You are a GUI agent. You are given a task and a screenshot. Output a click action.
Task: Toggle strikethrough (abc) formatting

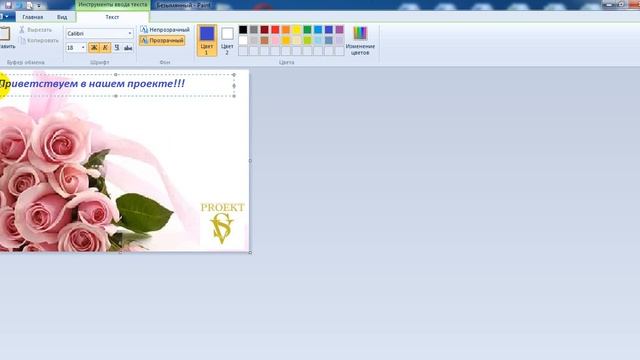coord(128,48)
